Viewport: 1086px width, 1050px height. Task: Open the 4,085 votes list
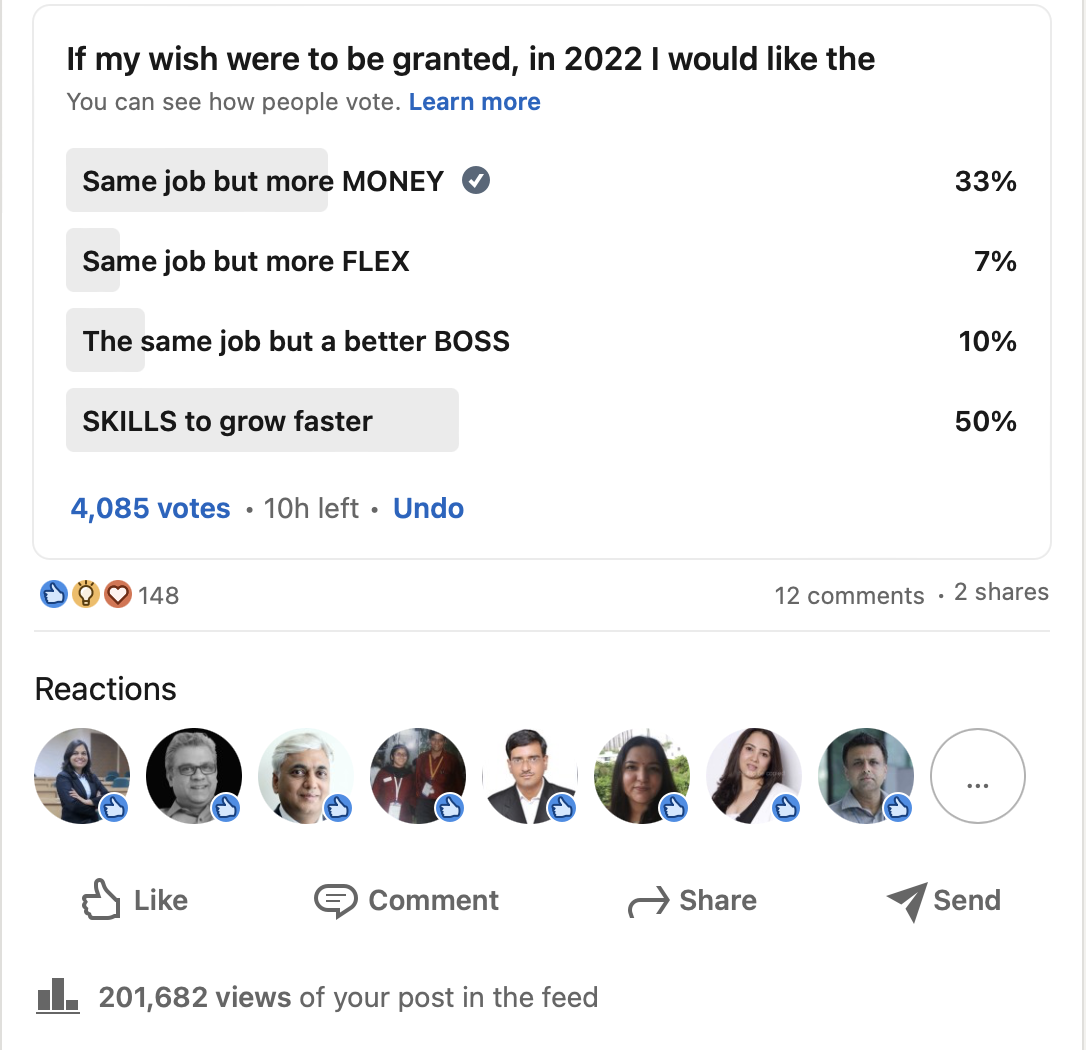click(x=150, y=508)
